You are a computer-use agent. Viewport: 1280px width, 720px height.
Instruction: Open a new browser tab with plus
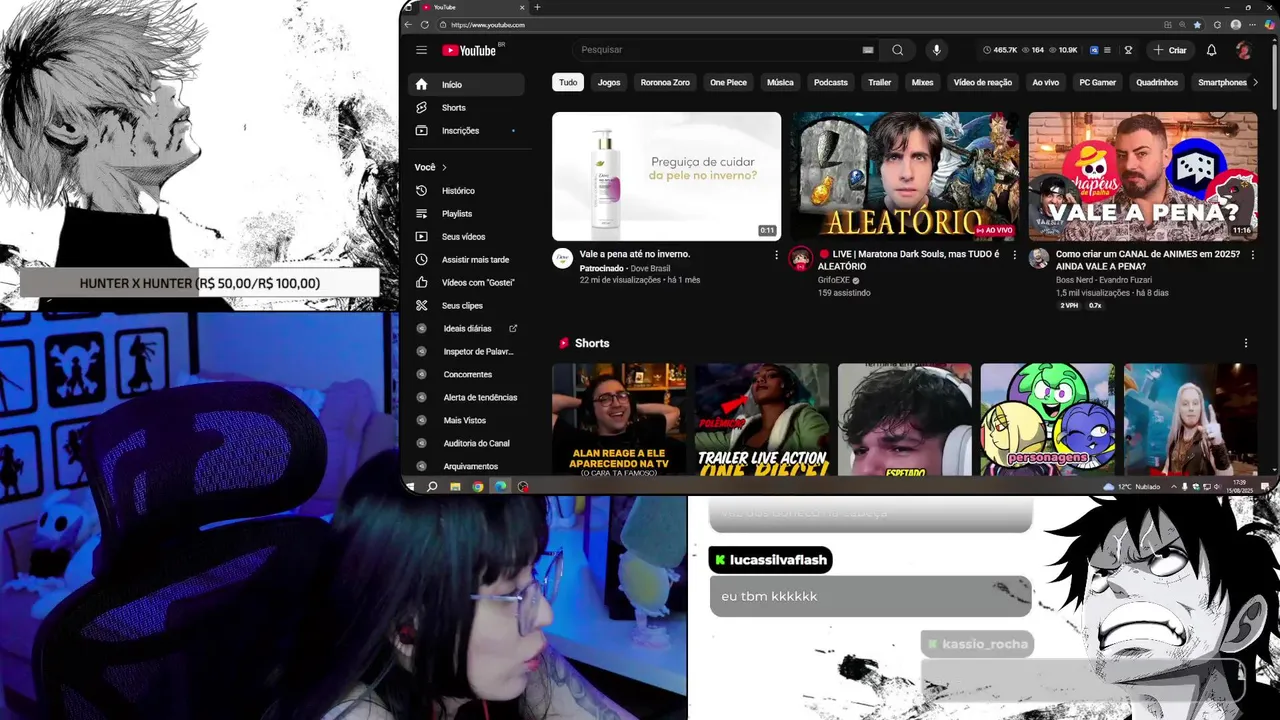(x=537, y=7)
